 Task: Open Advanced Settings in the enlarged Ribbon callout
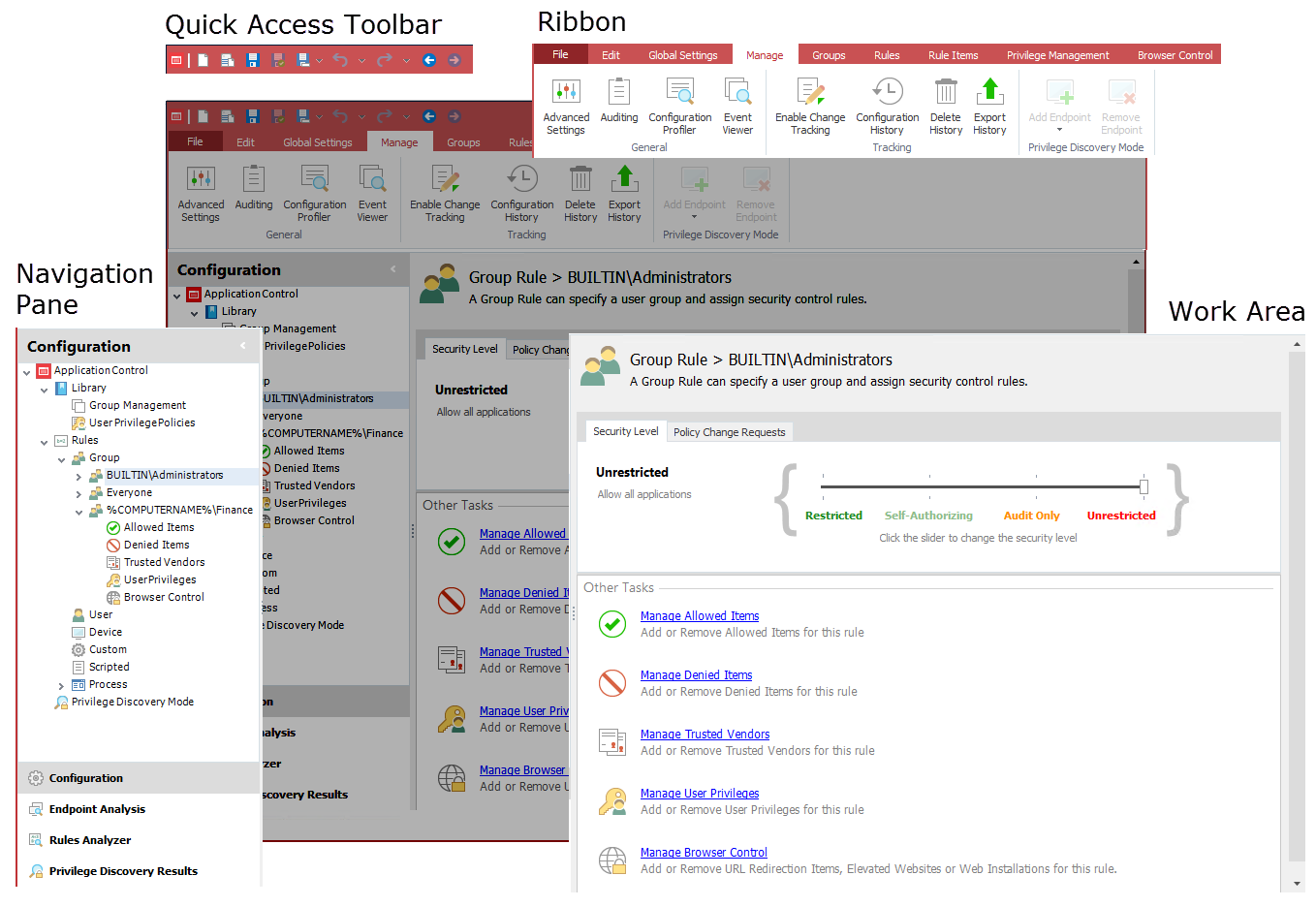566,107
